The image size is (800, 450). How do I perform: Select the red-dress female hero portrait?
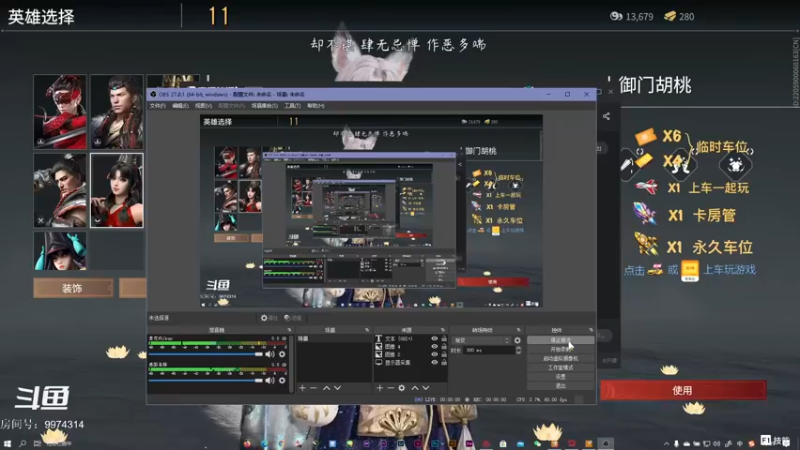(117, 190)
